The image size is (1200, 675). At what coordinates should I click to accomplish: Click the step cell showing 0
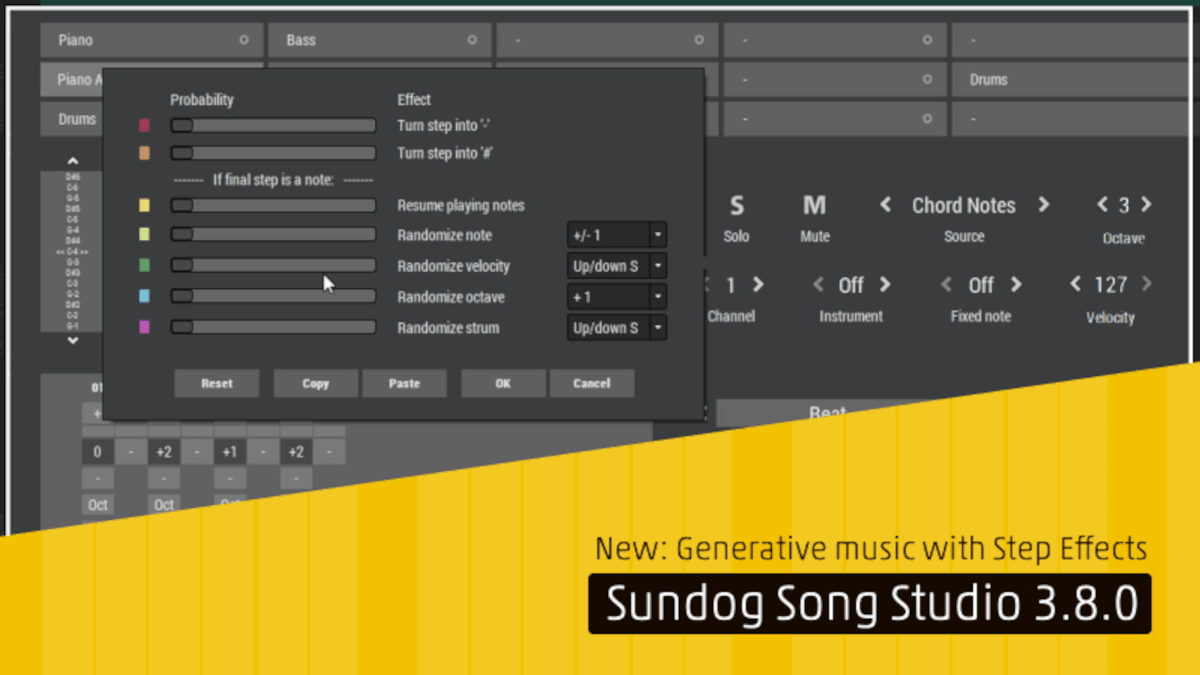(97, 452)
